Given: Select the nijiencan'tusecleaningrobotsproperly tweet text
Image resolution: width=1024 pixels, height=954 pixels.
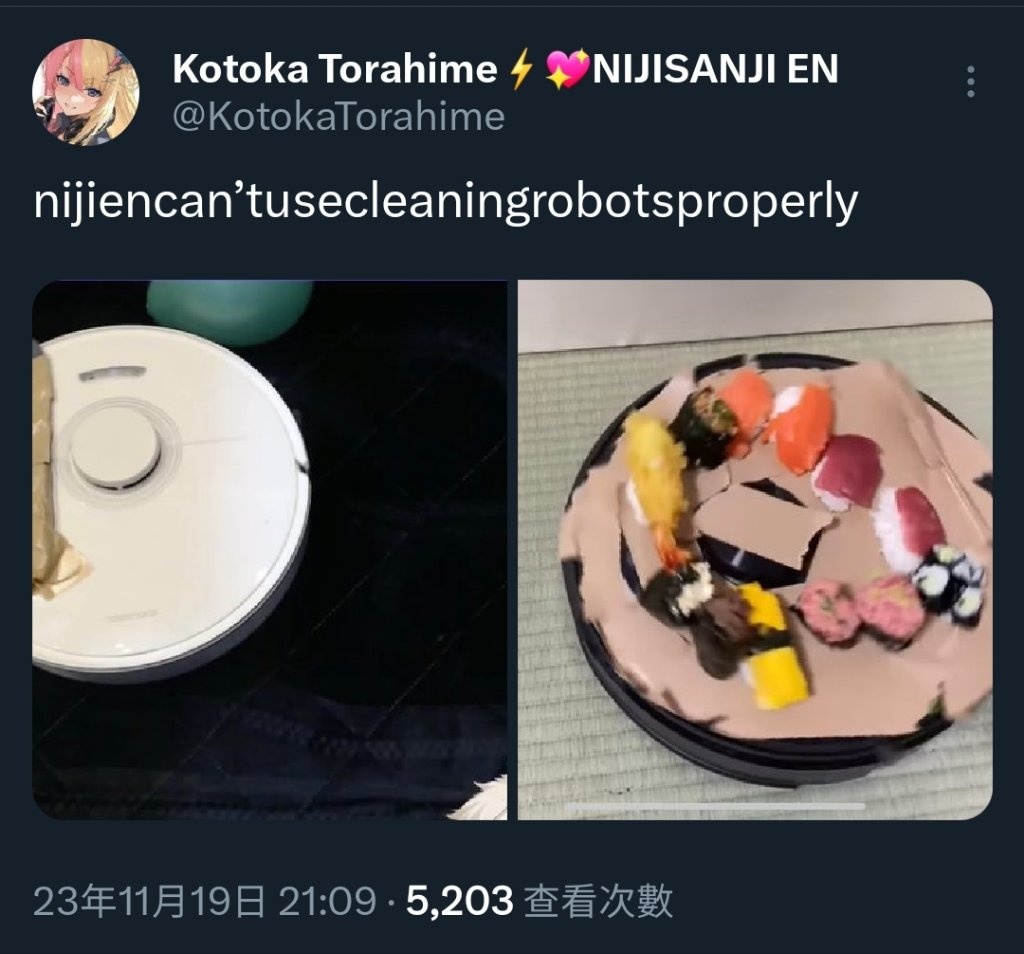Looking at the screenshot, I should point(445,202).
